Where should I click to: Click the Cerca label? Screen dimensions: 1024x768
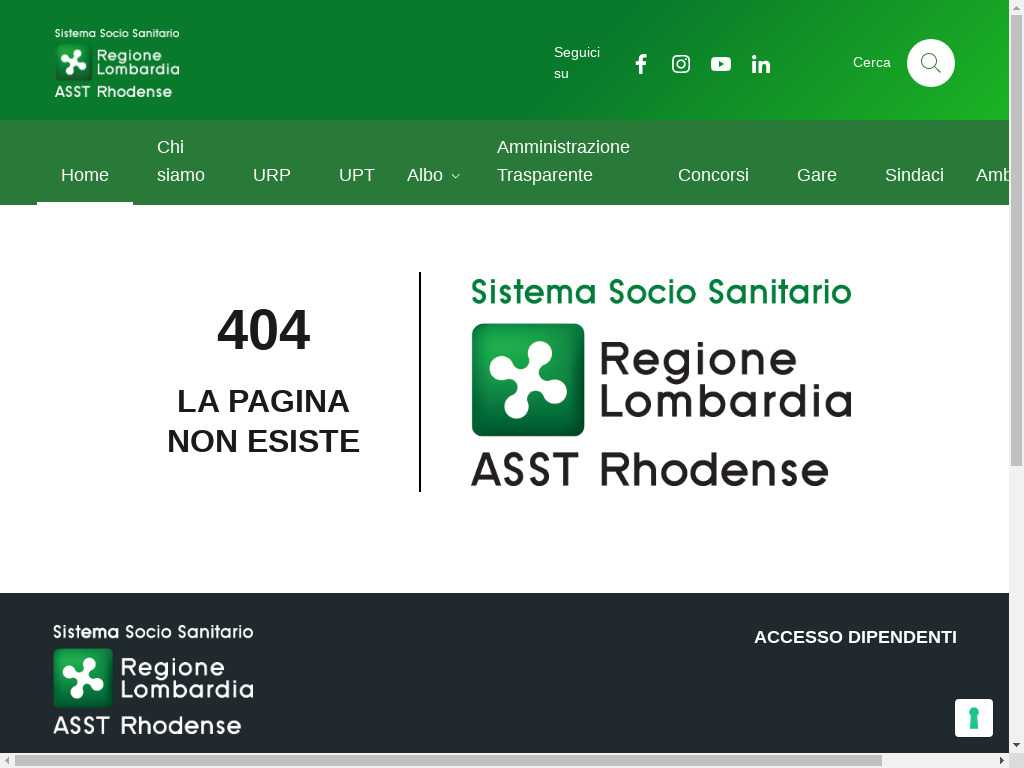point(871,63)
